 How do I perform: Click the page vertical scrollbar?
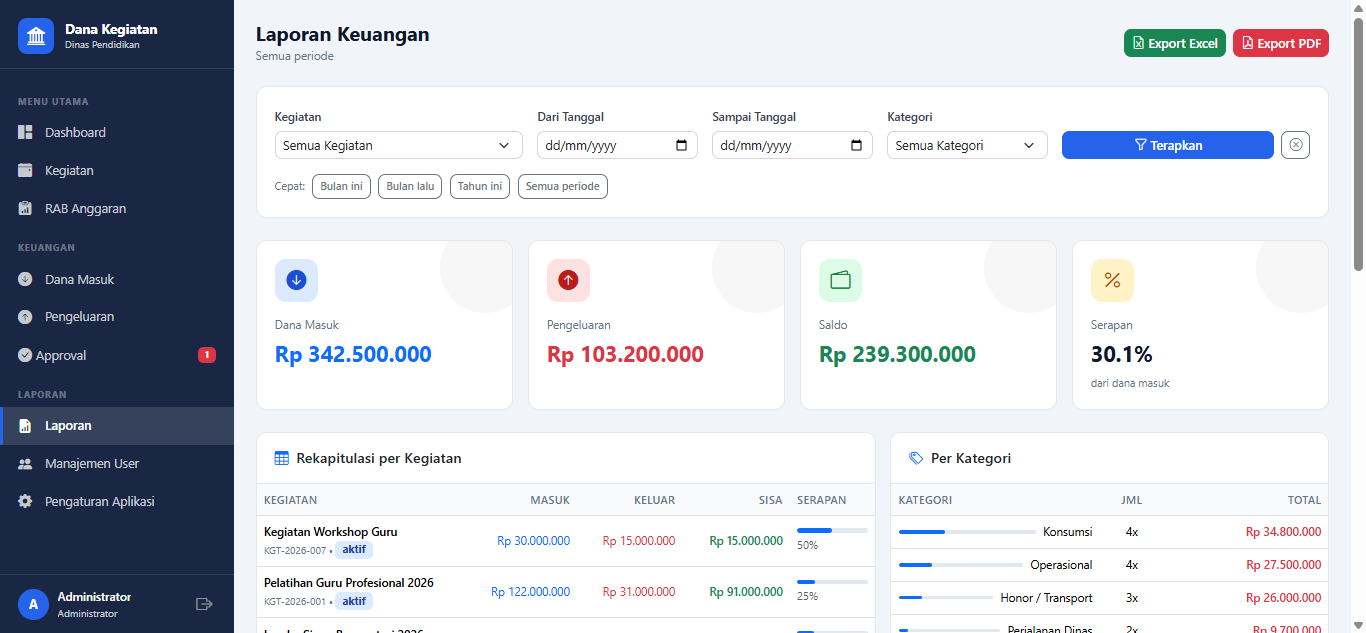[1358, 145]
